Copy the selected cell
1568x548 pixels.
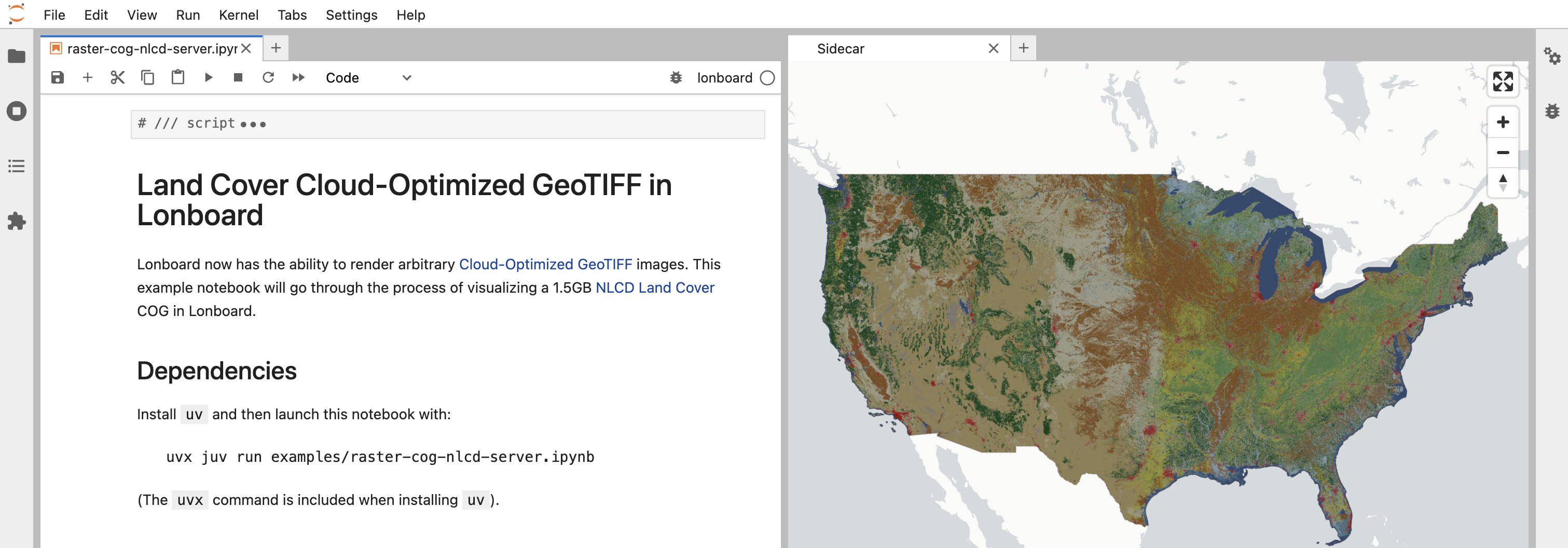point(147,77)
